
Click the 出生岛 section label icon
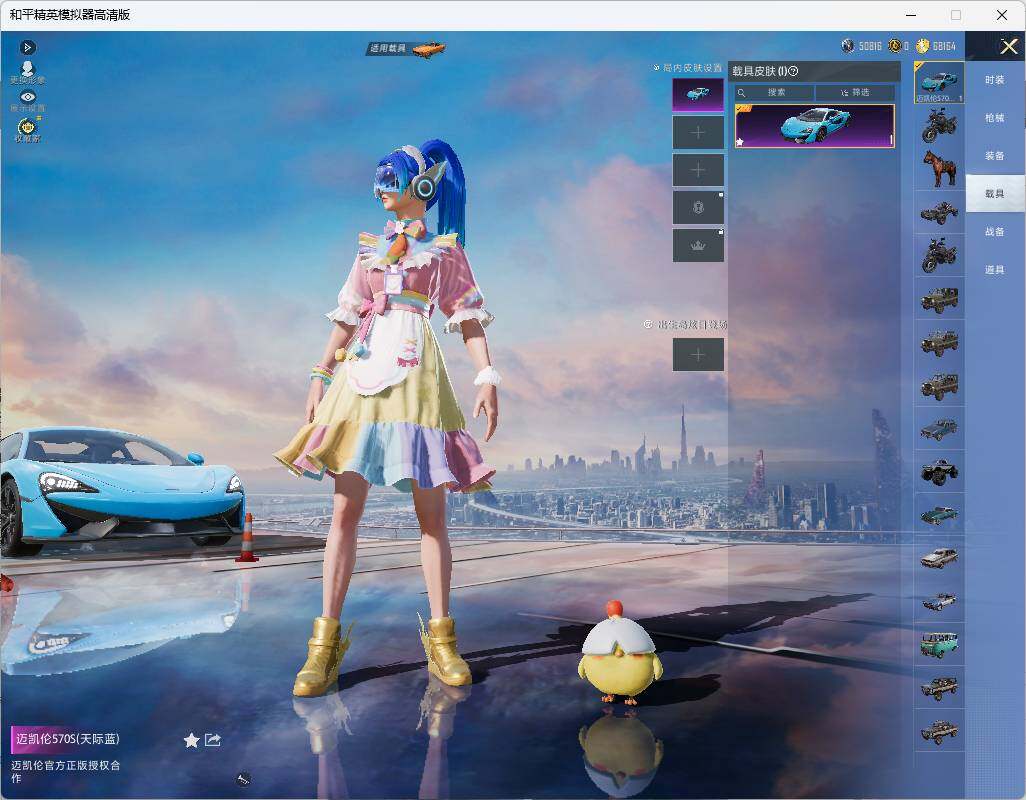coord(648,324)
